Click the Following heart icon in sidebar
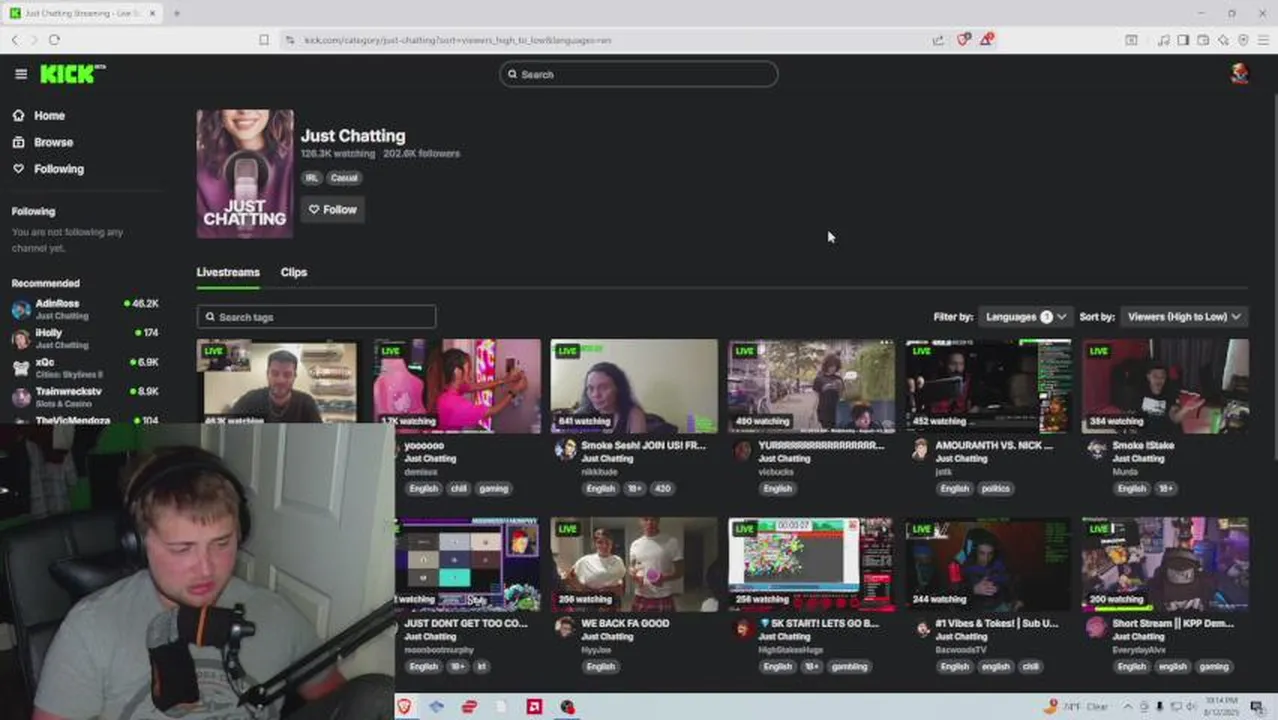1278x720 pixels. coord(19,169)
